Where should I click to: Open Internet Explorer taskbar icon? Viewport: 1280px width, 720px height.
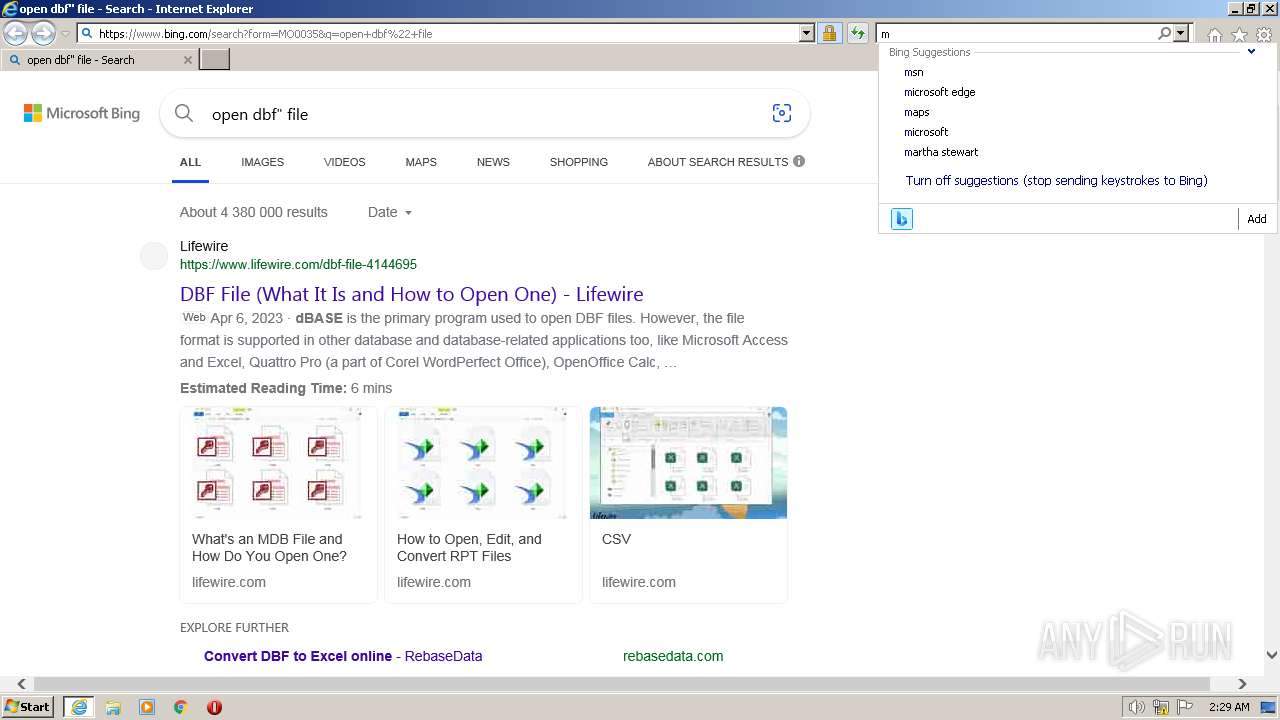click(x=78, y=707)
